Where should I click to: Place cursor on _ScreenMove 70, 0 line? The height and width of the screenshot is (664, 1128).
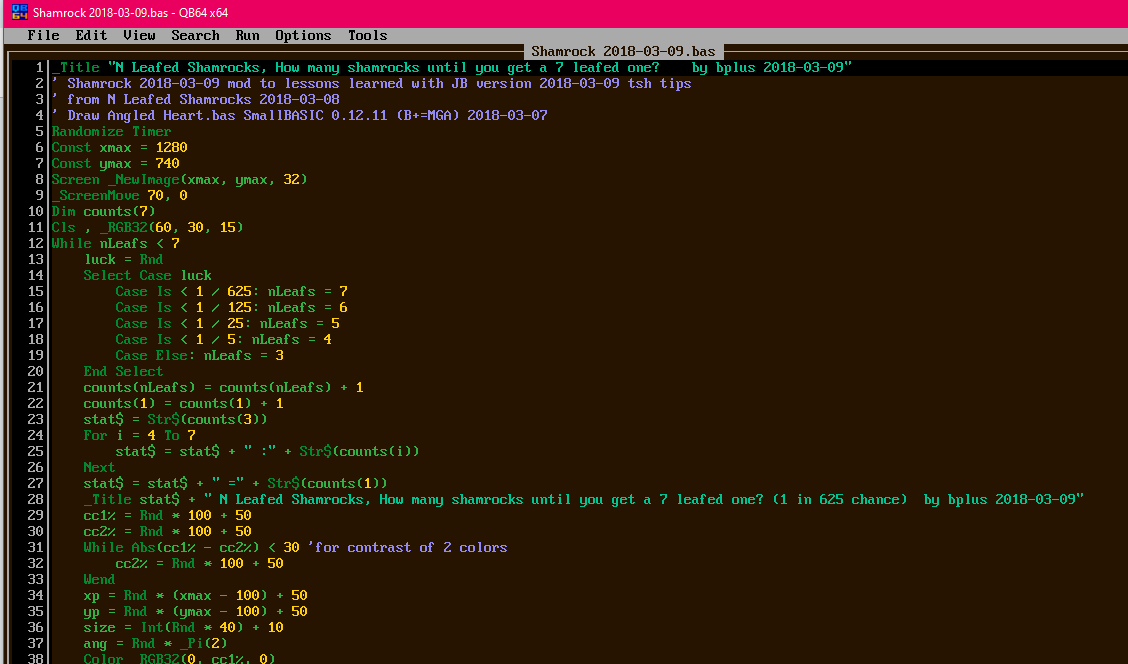pos(119,195)
